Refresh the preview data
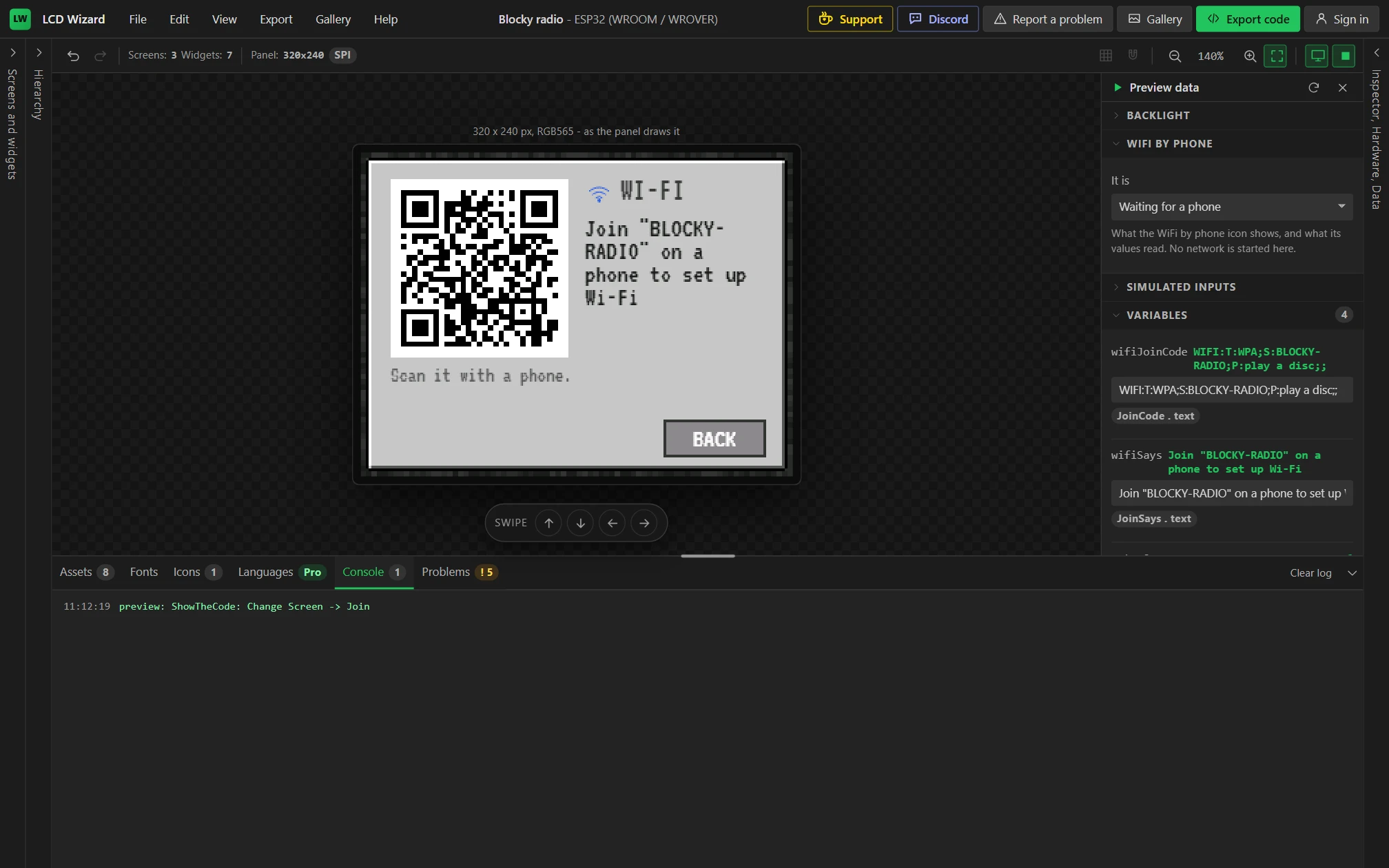 1314,87
